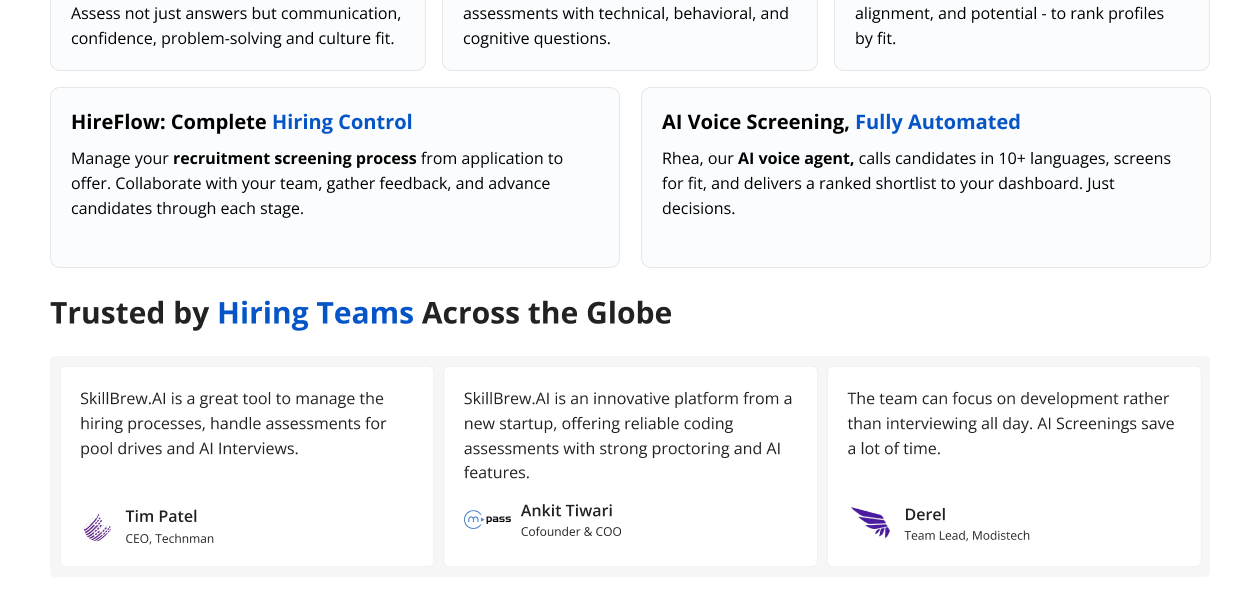Select Ankit Tiwari's testimonial card
Screen dimensions: 1260x600
[630, 466]
